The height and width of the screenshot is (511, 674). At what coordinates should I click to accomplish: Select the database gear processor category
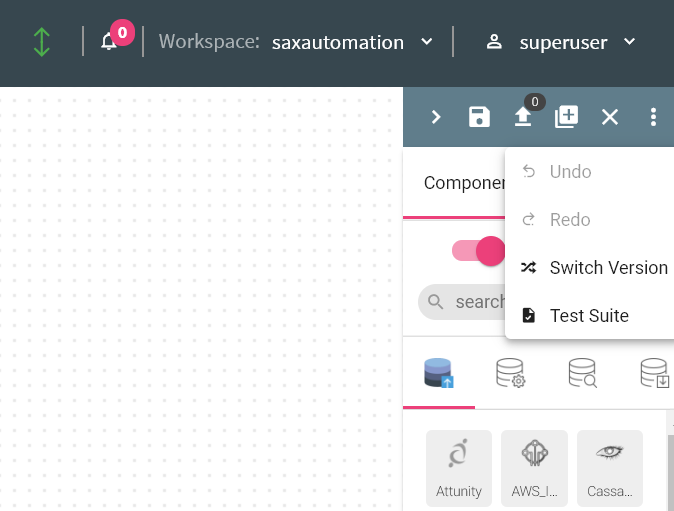point(511,373)
